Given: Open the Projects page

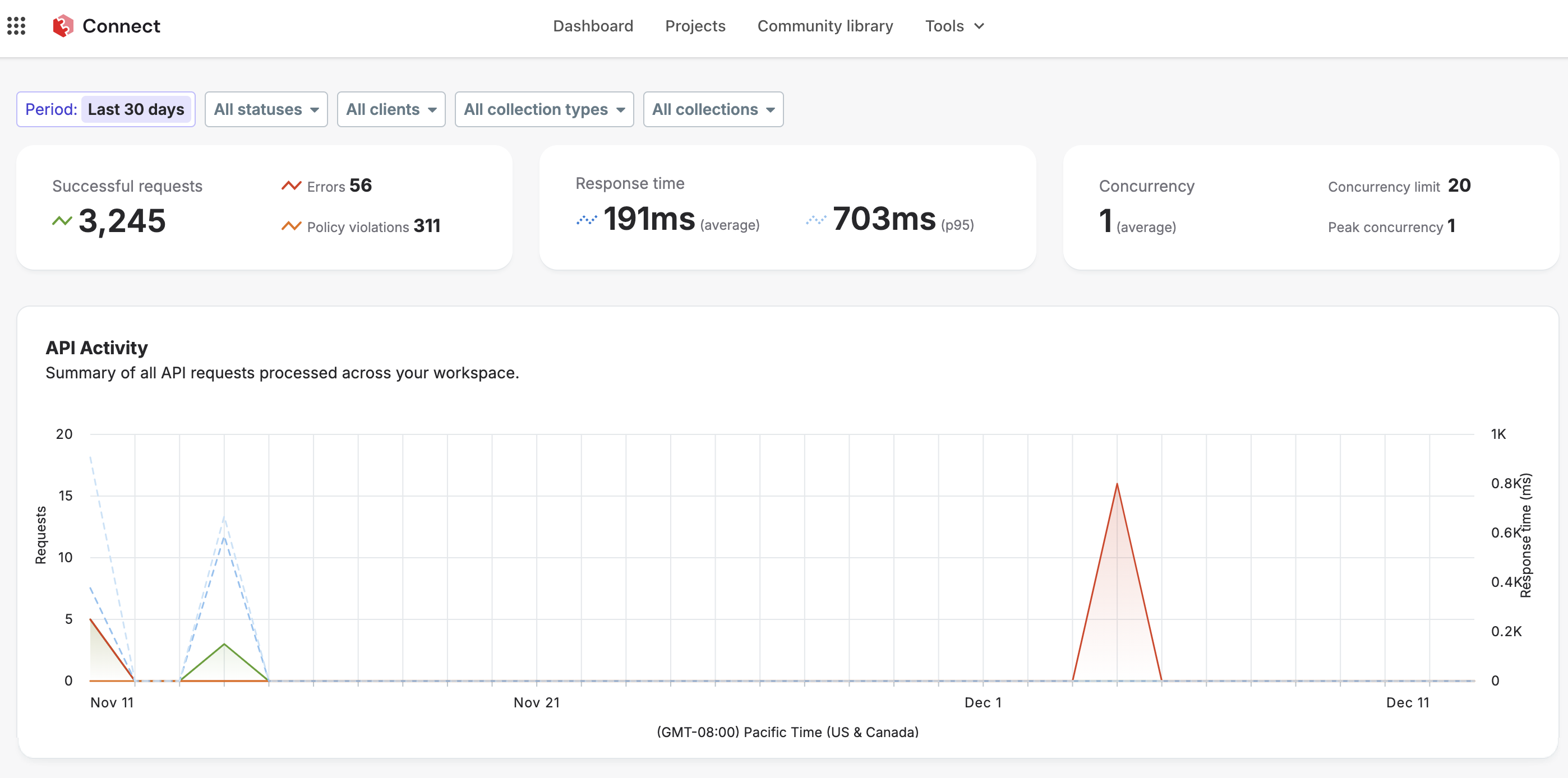Looking at the screenshot, I should [695, 26].
